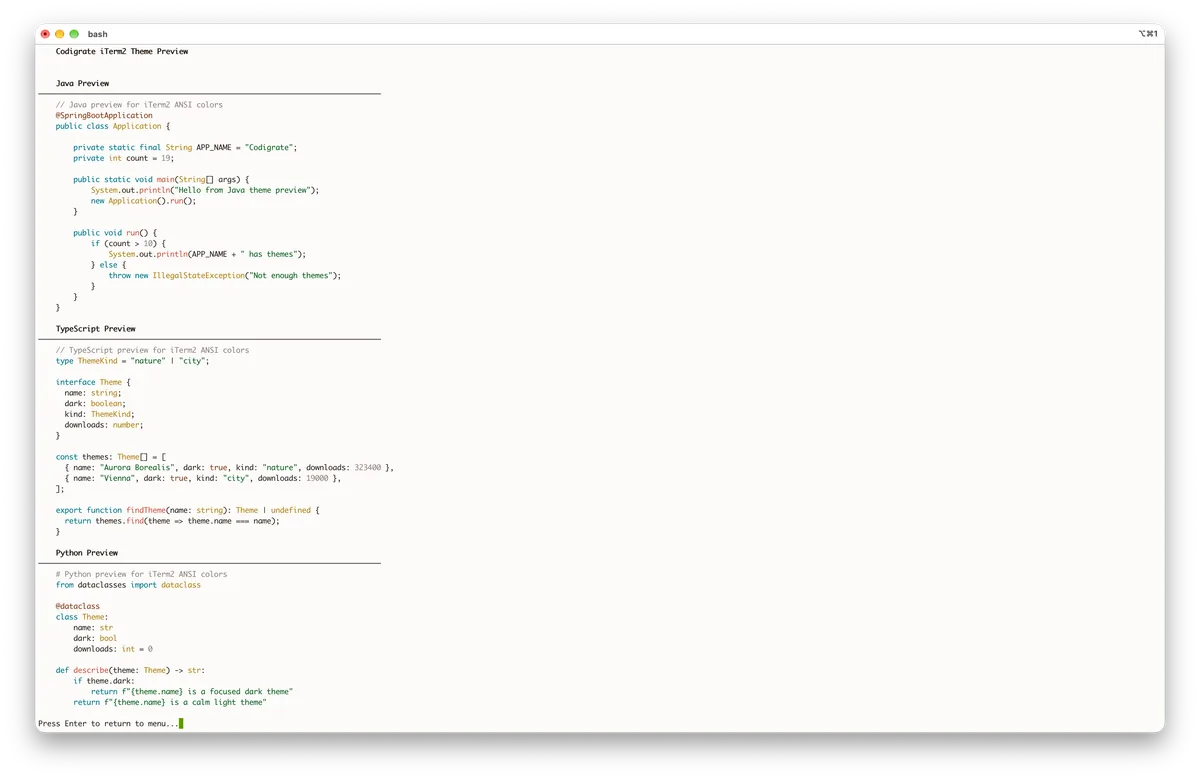Click the APP_NAME = "Codigrate" declaration line
Screen dimensions: 1200x779
(x=185, y=147)
